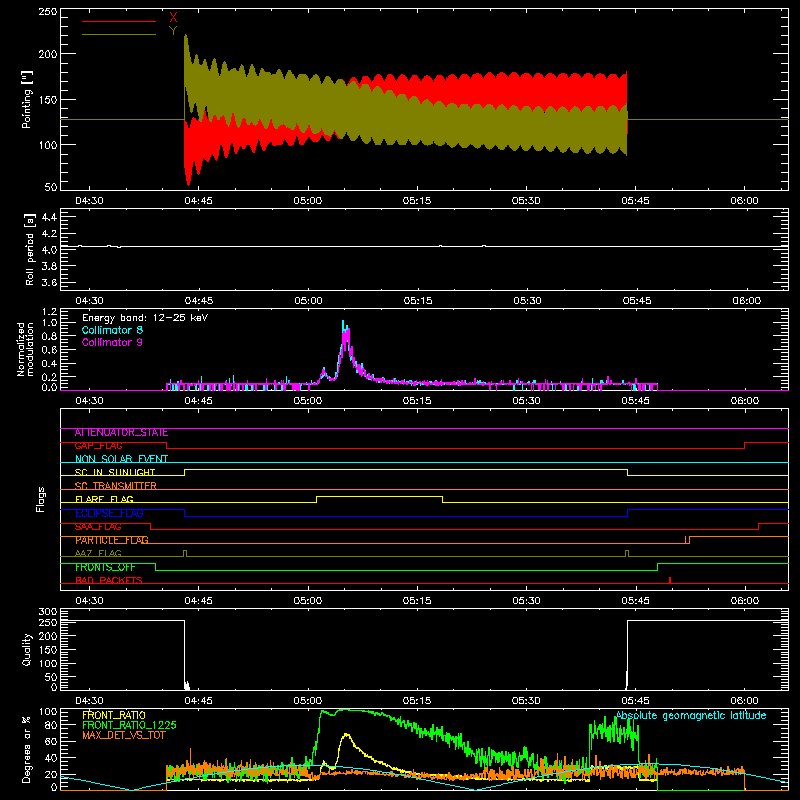Viewport: 800px width, 800px height.
Task: Click the 3.6 tick on Roll period axis
Action: point(49,283)
